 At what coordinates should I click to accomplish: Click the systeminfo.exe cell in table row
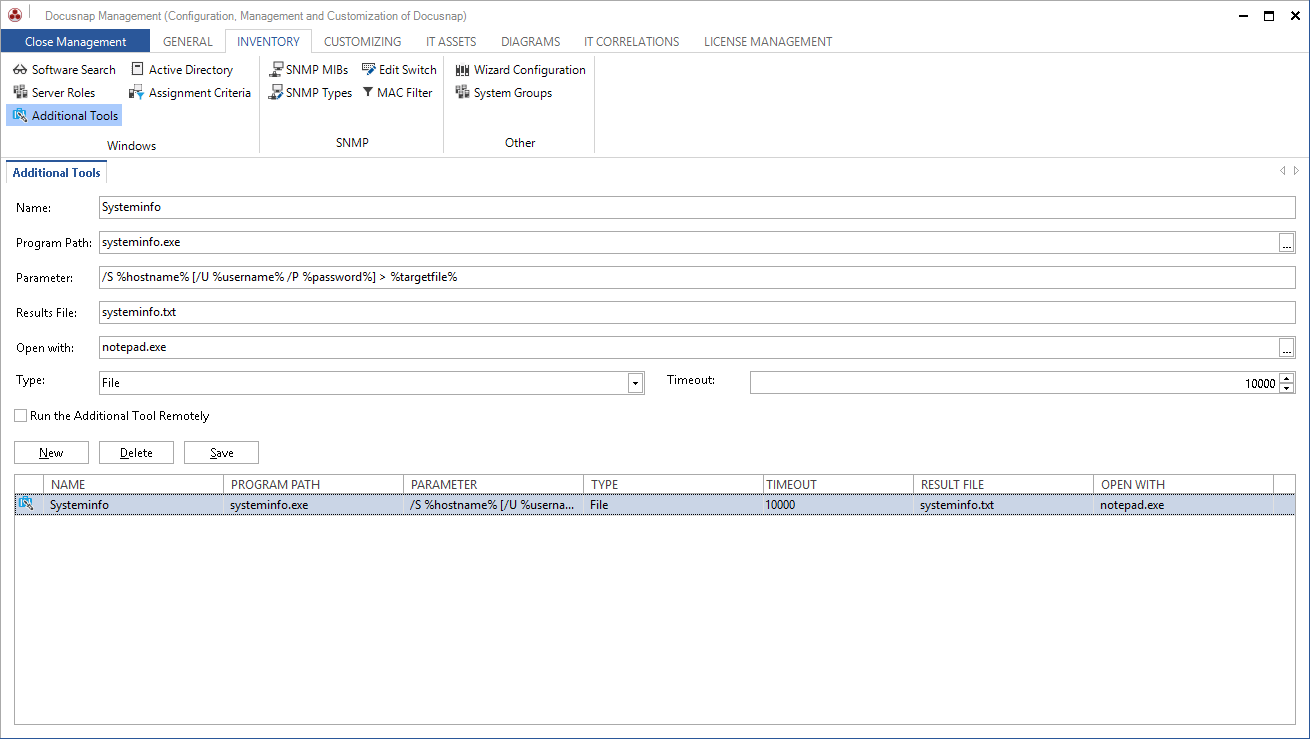[313, 505]
